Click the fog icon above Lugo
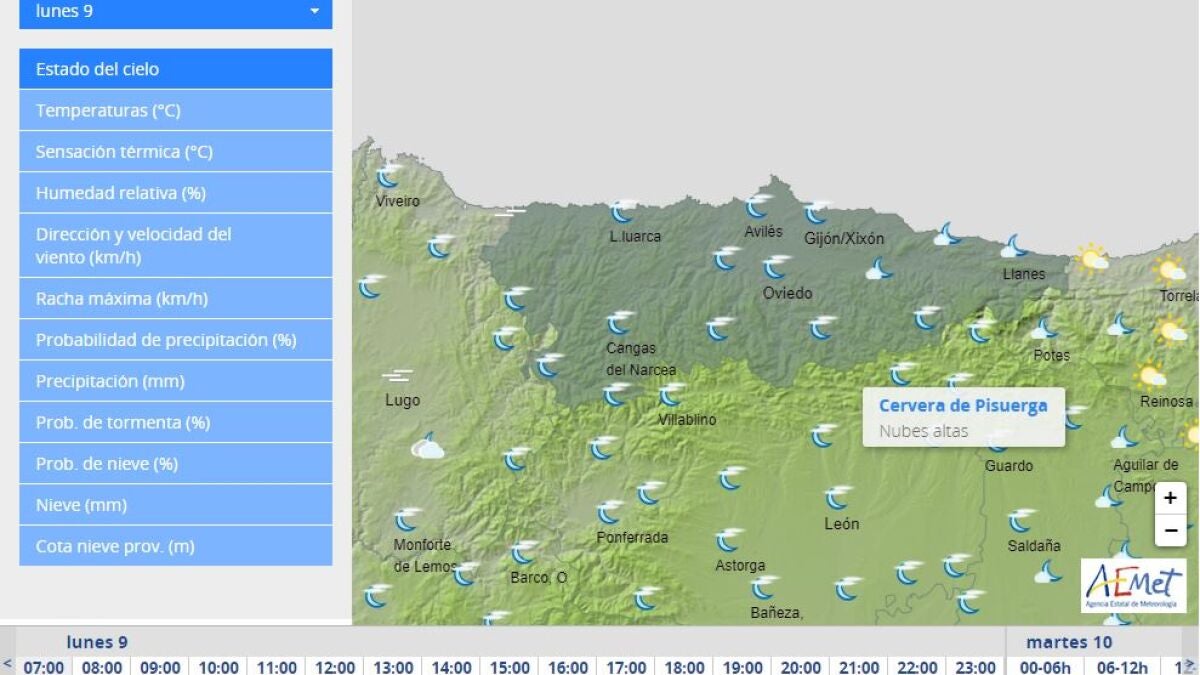 (397, 376)
